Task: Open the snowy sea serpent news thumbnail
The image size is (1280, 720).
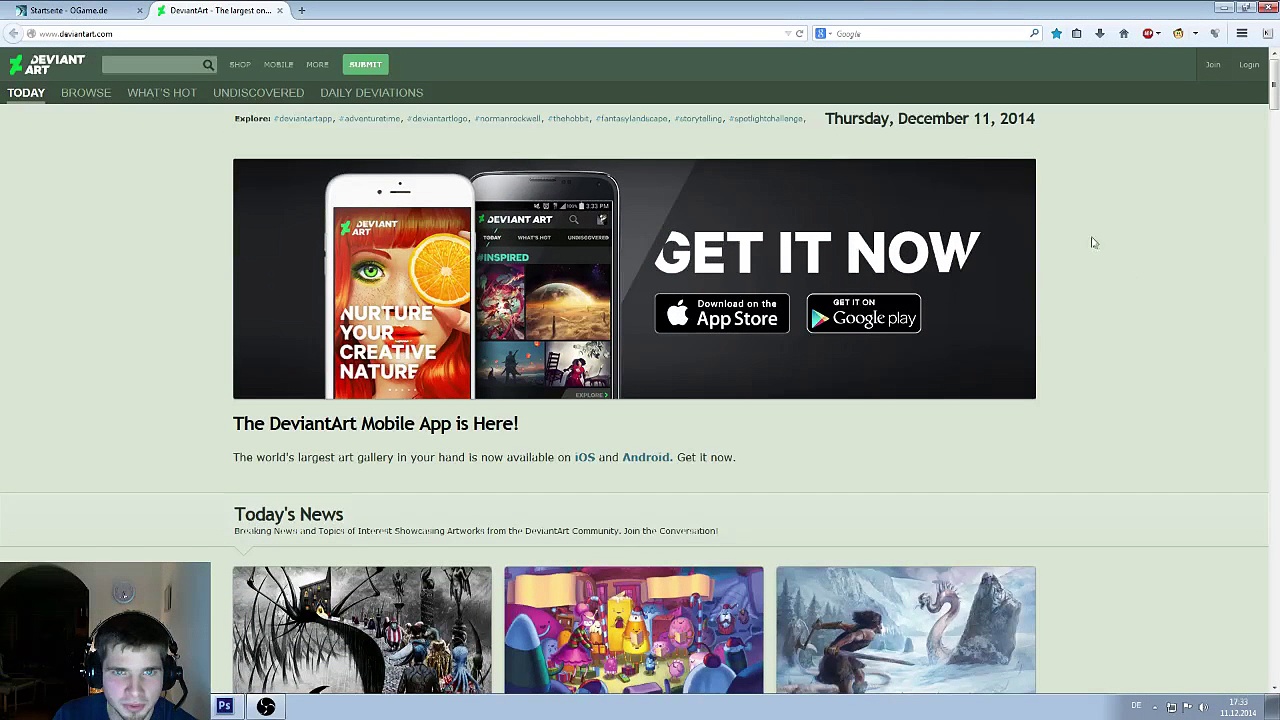Action: [905, 629]
